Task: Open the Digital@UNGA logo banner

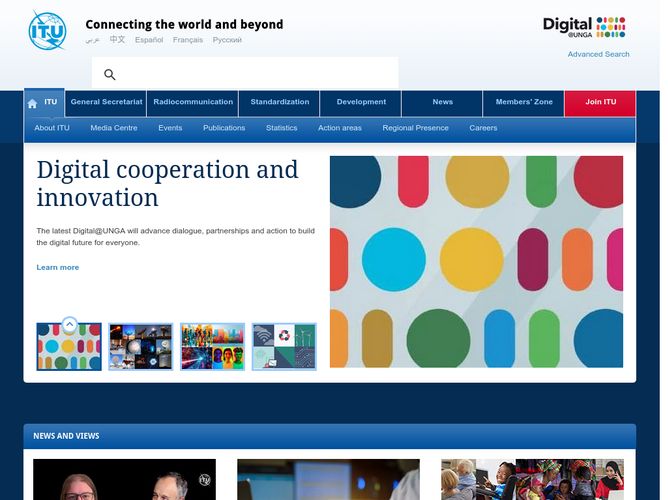Action: coord(584,27)
